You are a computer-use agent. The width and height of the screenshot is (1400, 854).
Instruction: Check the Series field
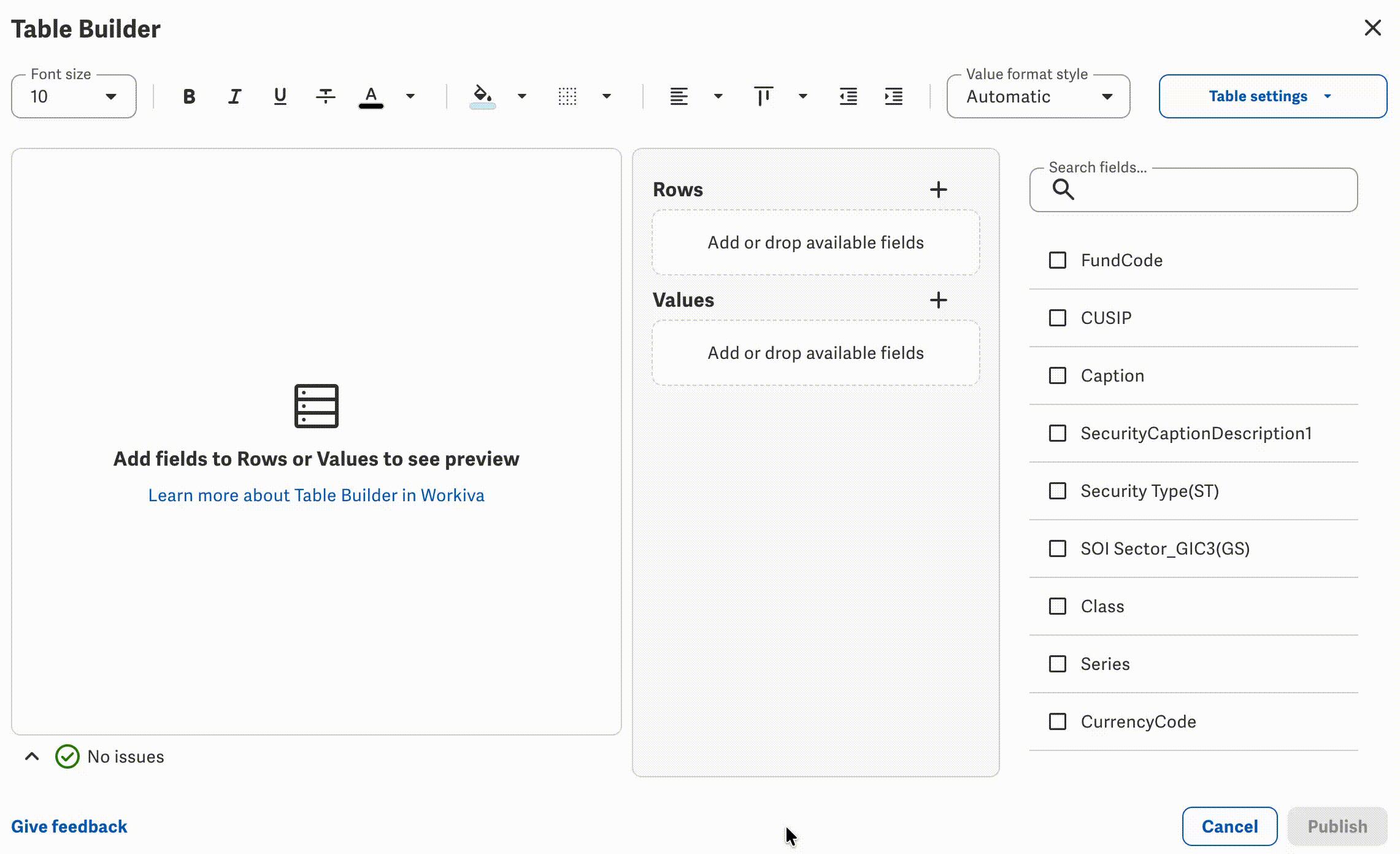1058,664
